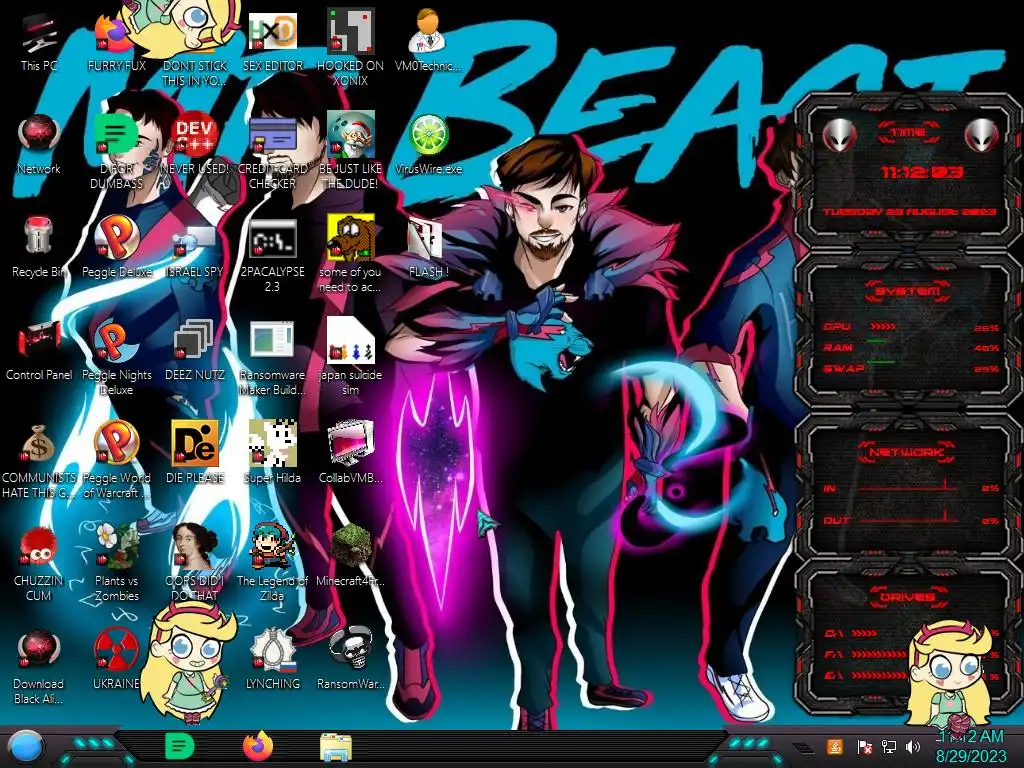This screenshot has width=1024, height=768.
Task: Open the 2PACALYPSE 2.3 console shortcut
Action: [x=272, y=239]
